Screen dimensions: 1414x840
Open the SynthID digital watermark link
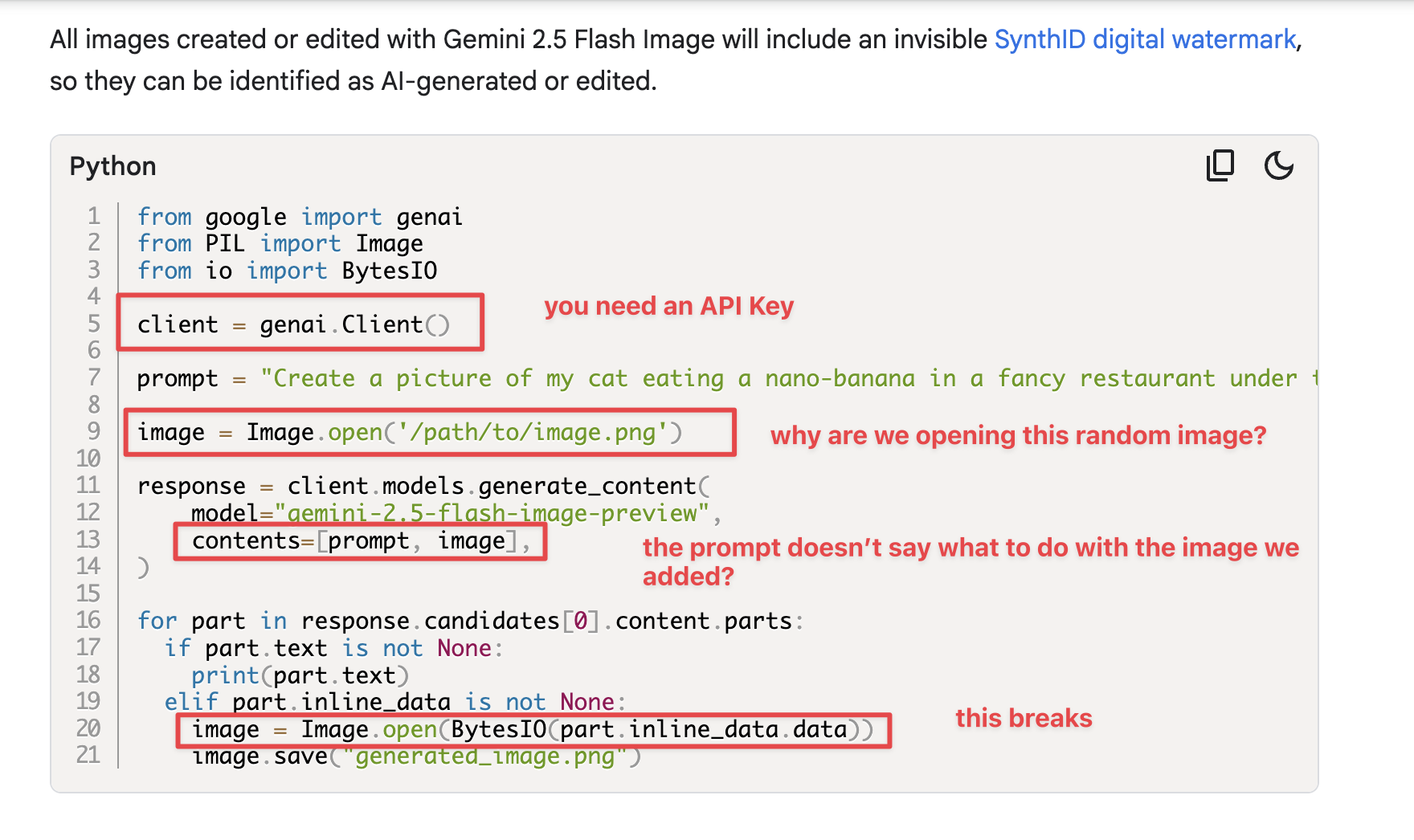(x=1145, y=39)
